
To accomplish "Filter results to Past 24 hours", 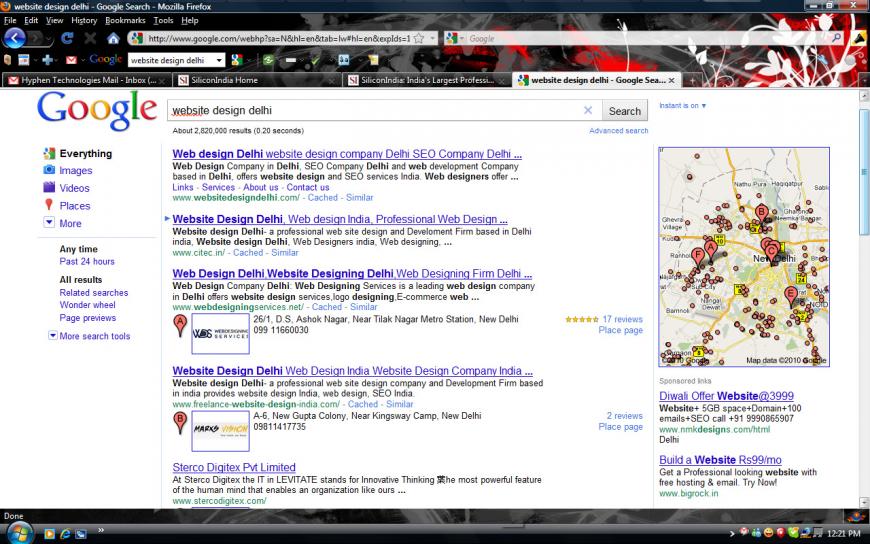I will (x=87, y=261).
